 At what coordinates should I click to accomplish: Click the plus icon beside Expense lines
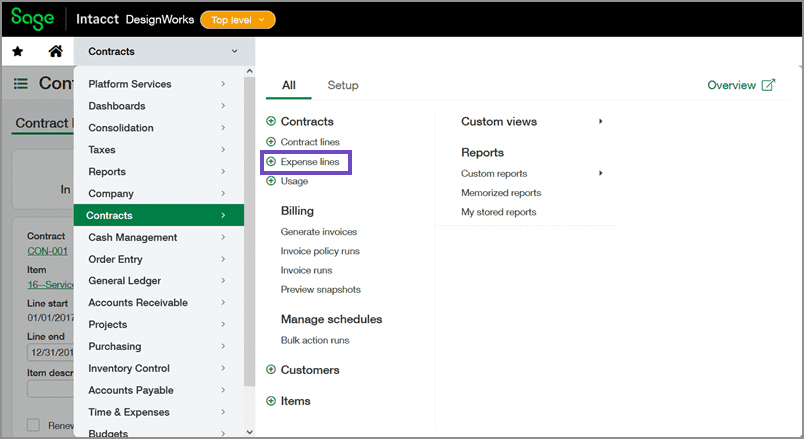tap(271, 161)
